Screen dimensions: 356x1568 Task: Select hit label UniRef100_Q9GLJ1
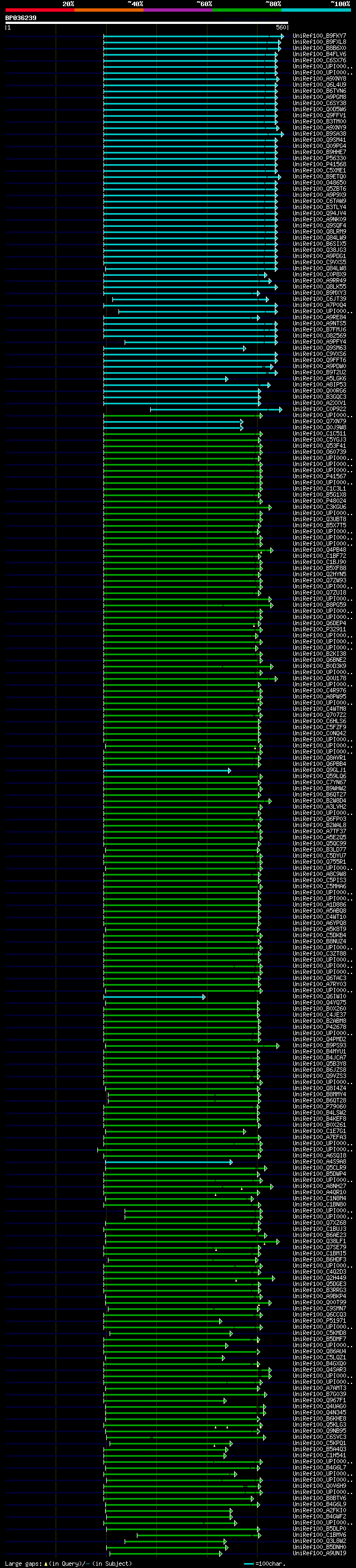click(319, 770)
